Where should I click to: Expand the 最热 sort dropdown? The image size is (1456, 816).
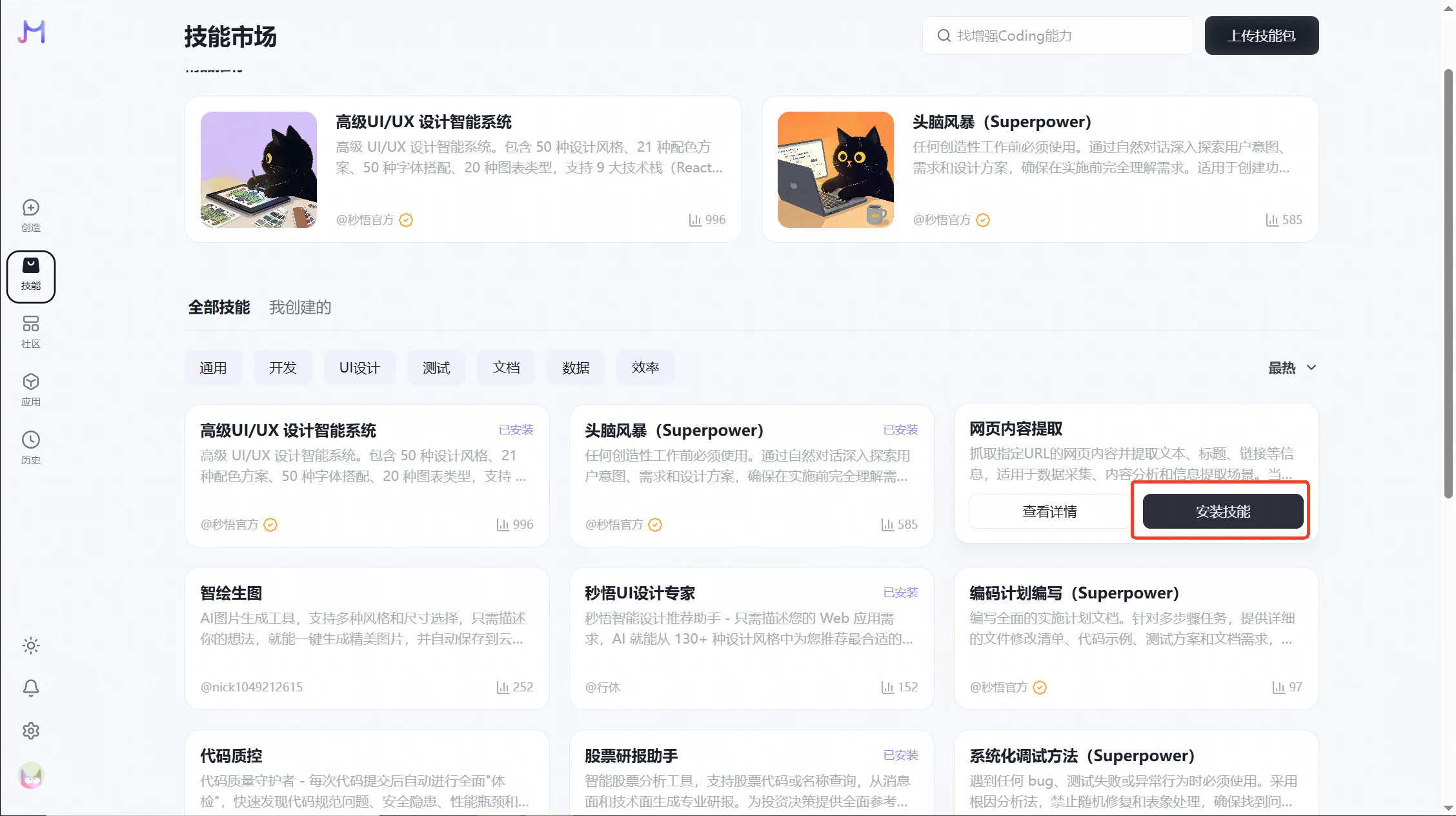click(x=1282, y=368)
